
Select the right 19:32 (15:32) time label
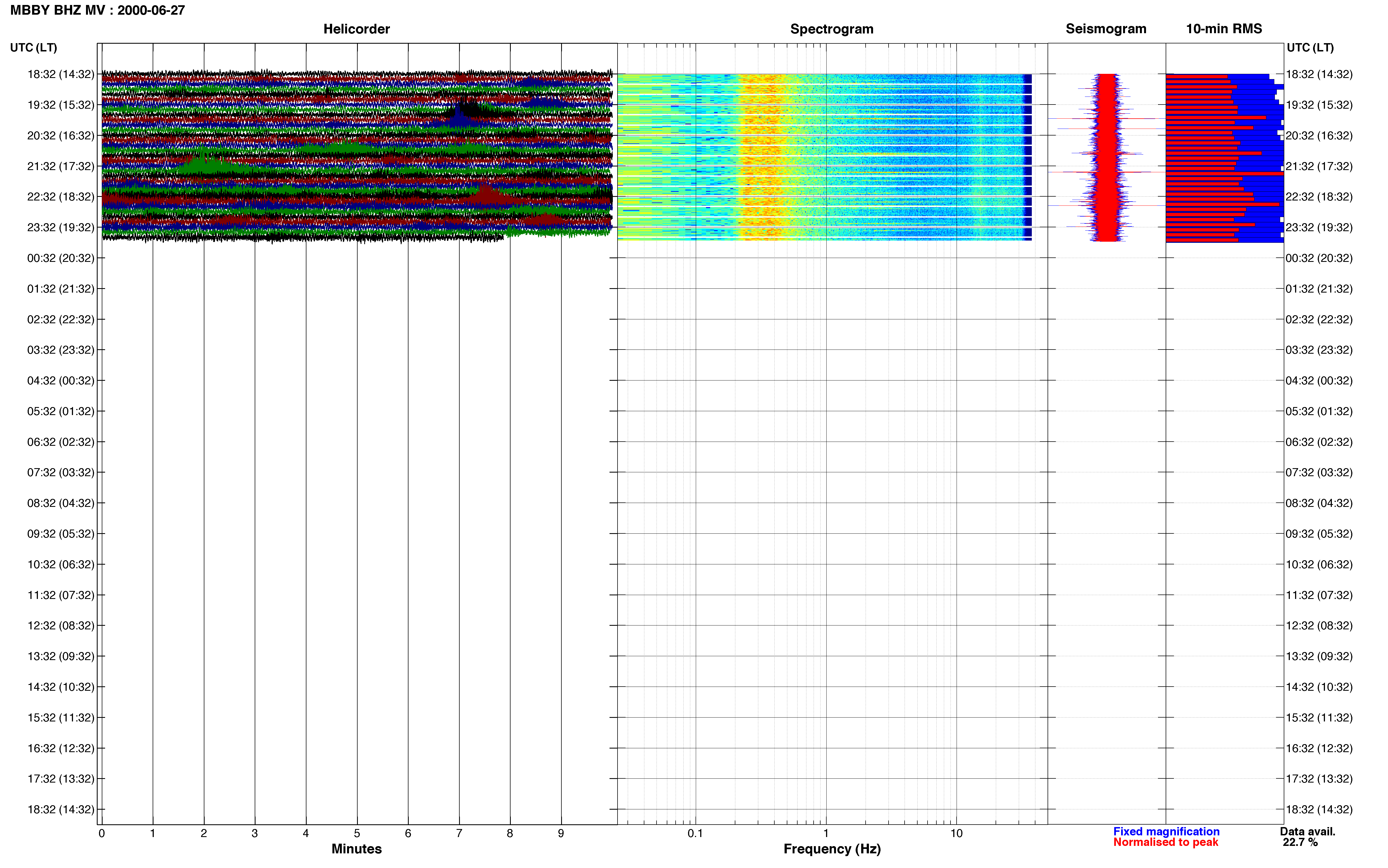tap(1319, 105)
